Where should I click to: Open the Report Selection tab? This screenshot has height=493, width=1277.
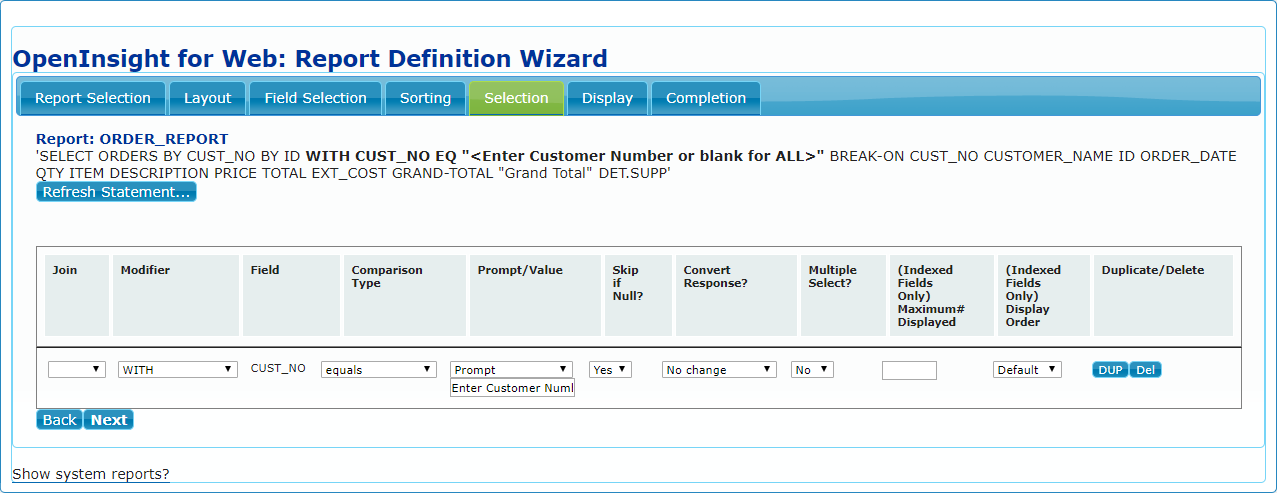(92, 98)
